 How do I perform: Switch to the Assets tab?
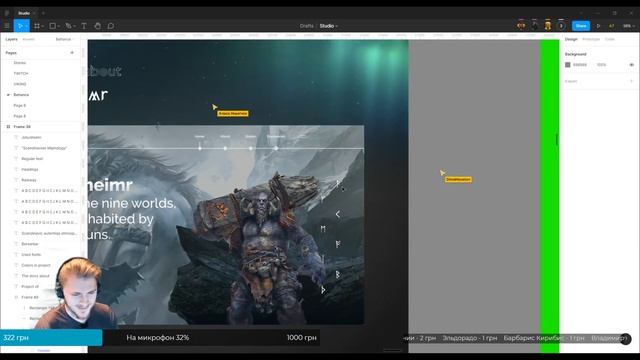28,39
